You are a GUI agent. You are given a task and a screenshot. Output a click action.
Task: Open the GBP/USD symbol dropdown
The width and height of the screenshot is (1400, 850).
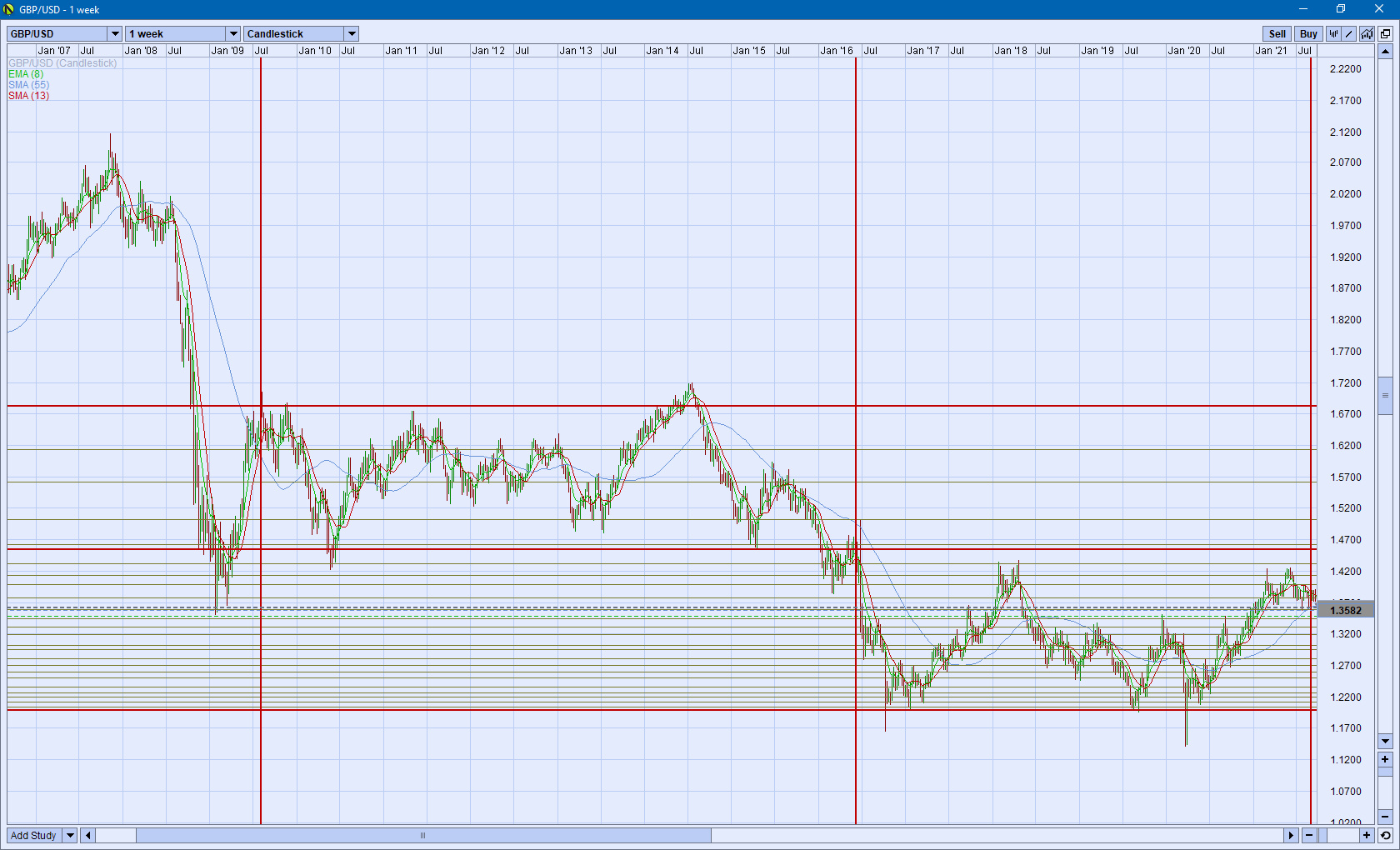pyautogui.click(x=115, y=34)
